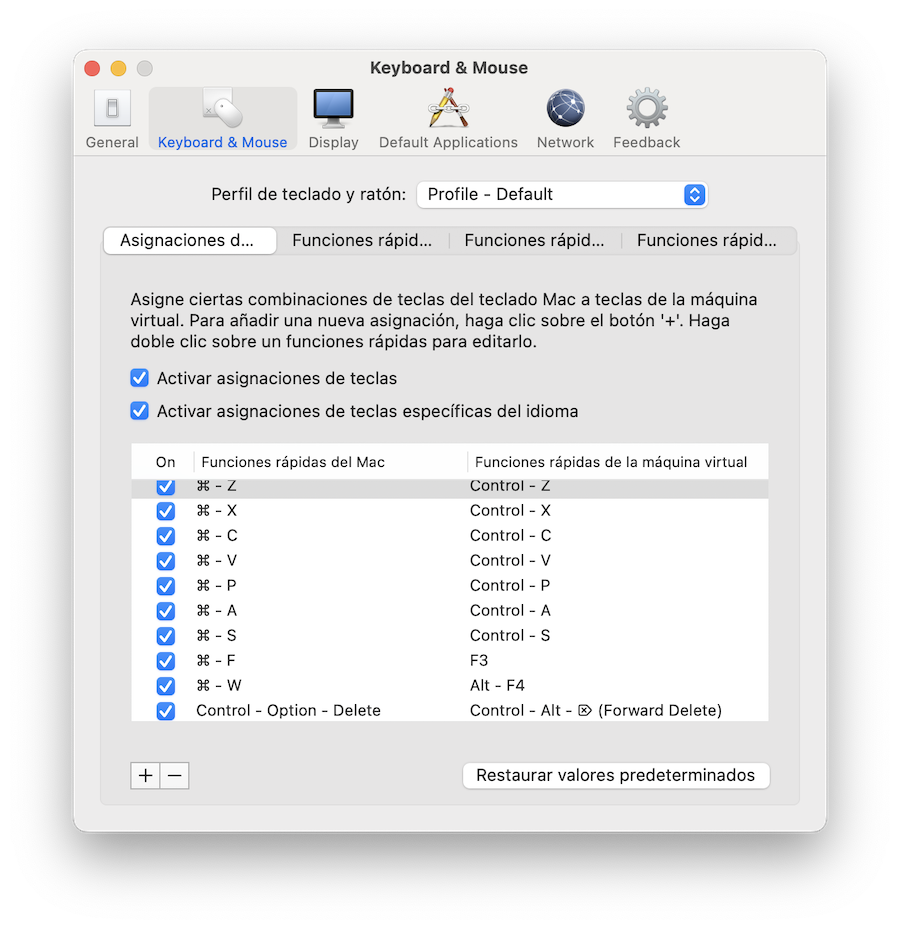
Task: Disable language-specific key mappings checkbox
Action: (x=140, y=411)
